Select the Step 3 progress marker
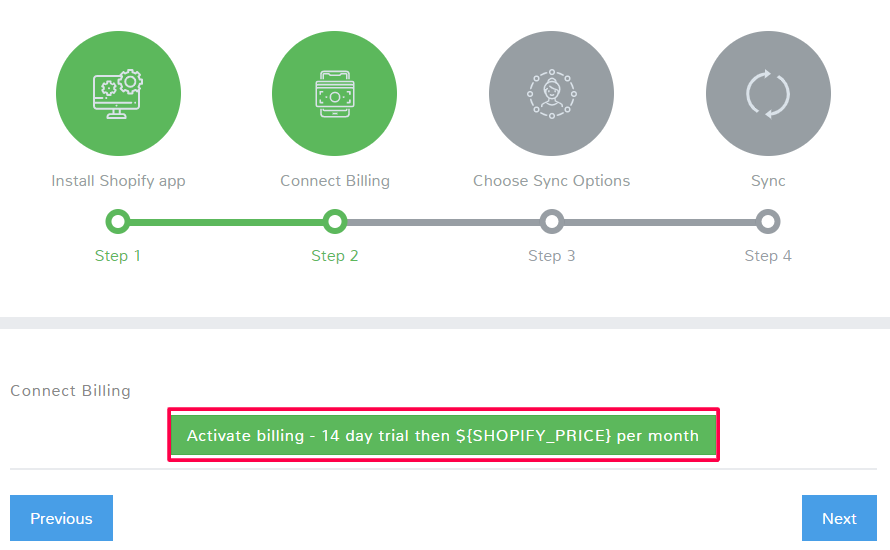Viewport: 890px width, 550px height. pos(551,221)
